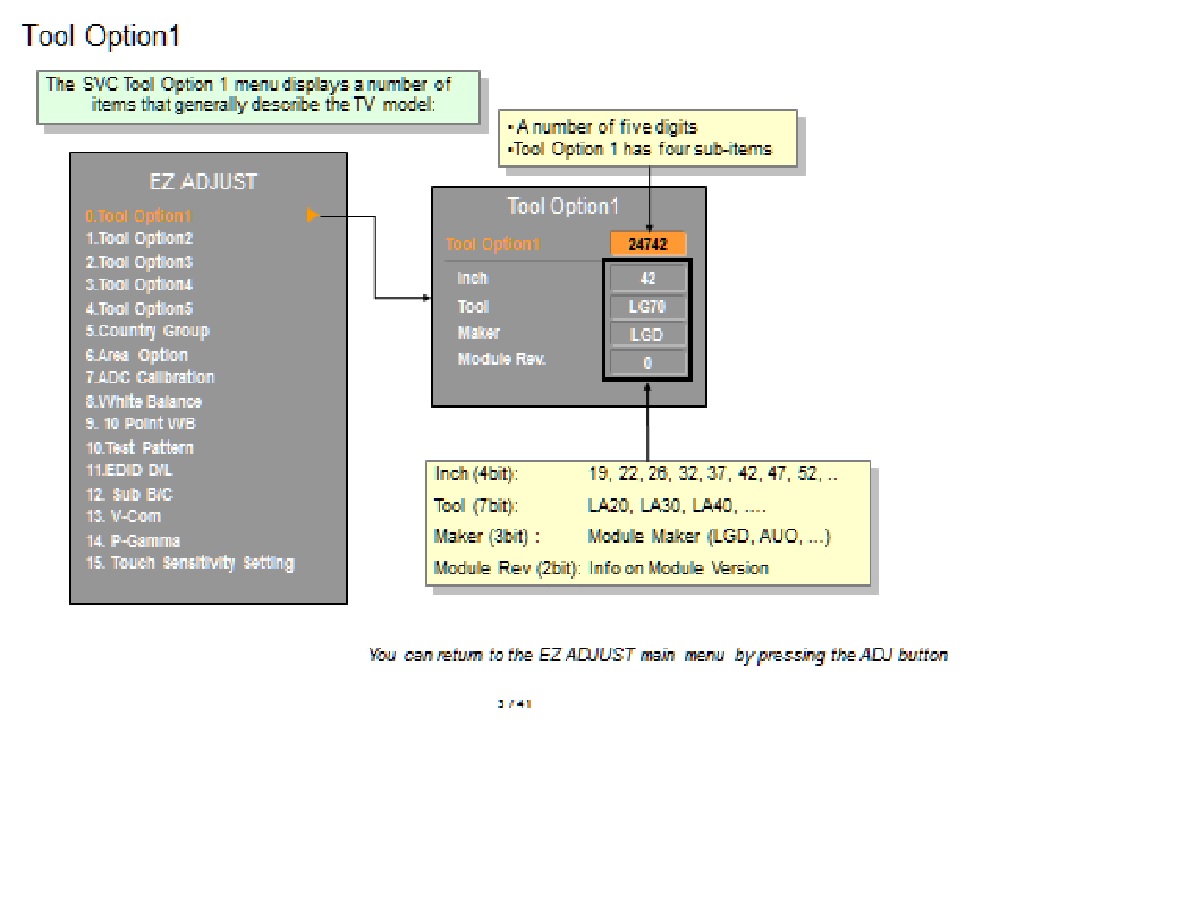Viewport: 1200px width, 900px height.
Task: Click the orange 24742 value field
Action: [648, 244]
